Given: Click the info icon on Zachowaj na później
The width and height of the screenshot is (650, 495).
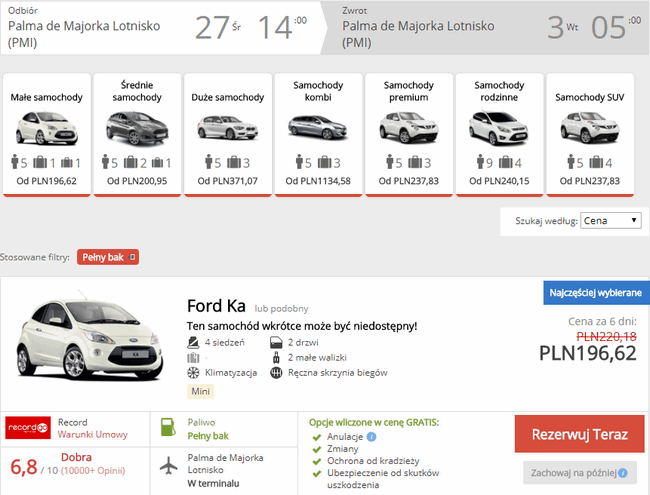Looking at the screenshot, I should [x=623, y=473].
